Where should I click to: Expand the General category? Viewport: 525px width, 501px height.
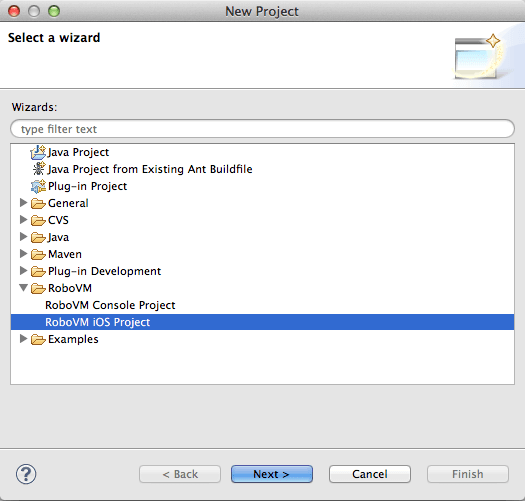pos(23,203)
